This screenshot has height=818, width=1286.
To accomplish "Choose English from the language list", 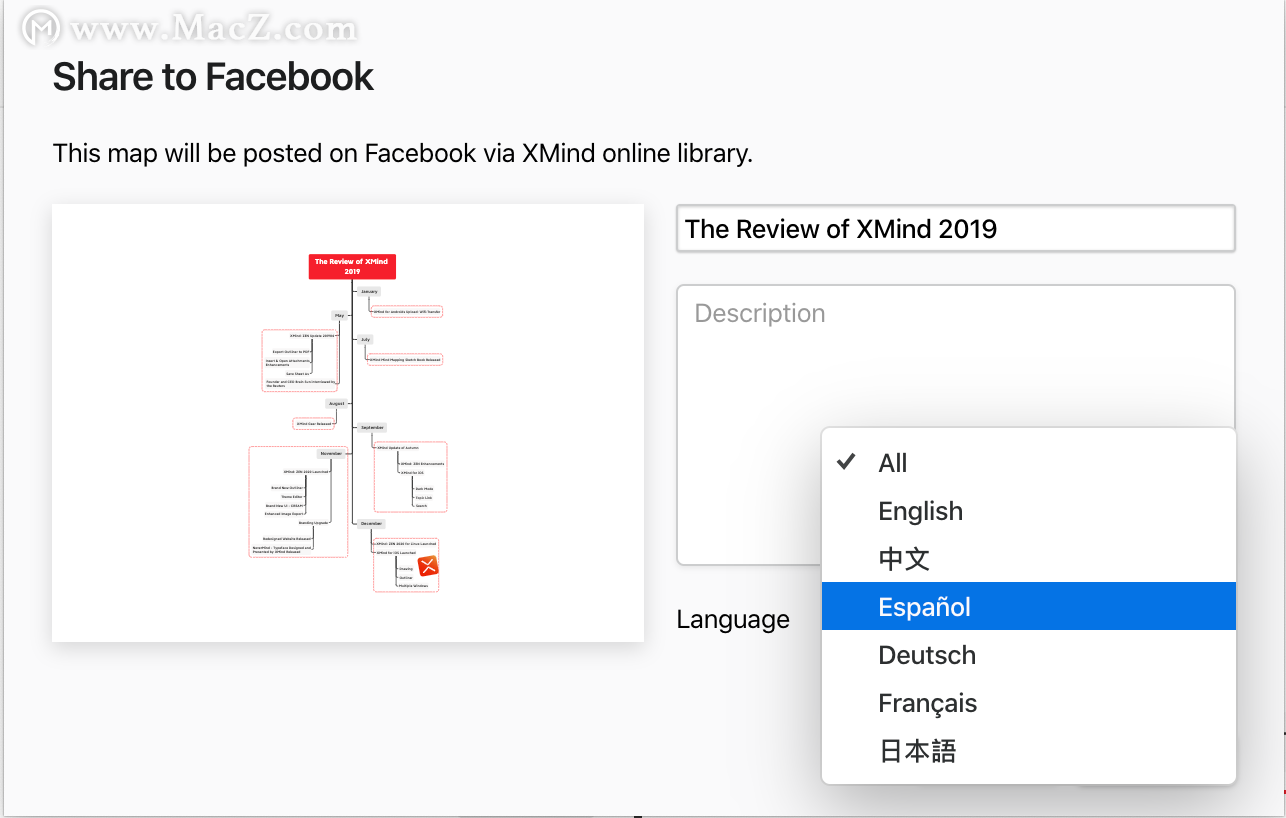I will tap(1029, 511).
